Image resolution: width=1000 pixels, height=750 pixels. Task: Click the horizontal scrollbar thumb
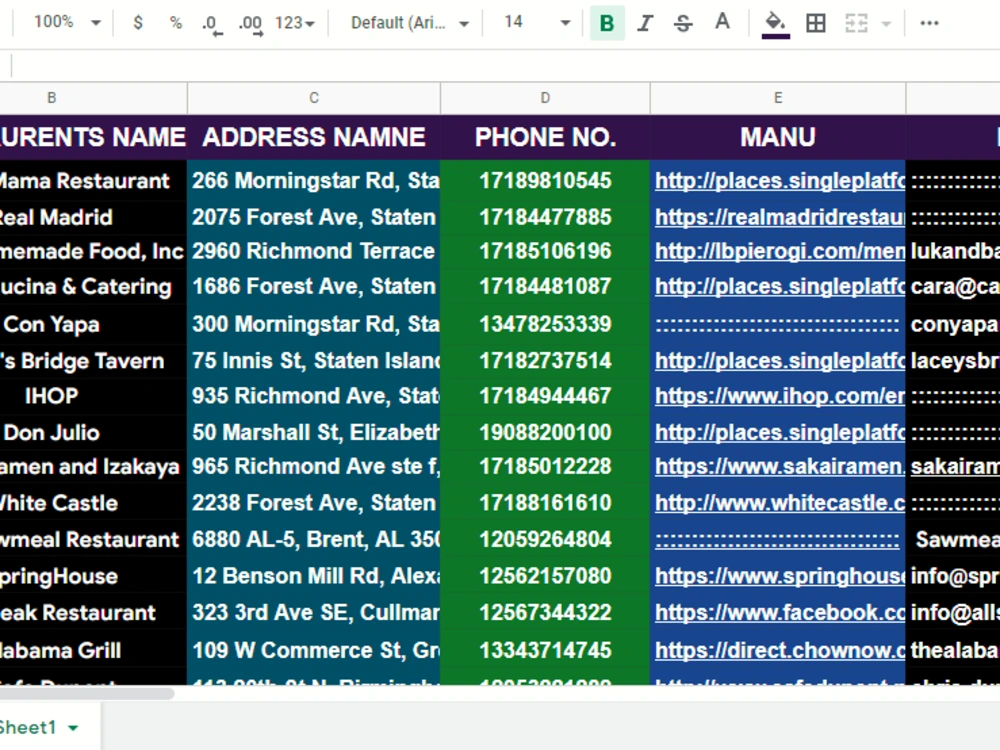(x=87, y=693)
